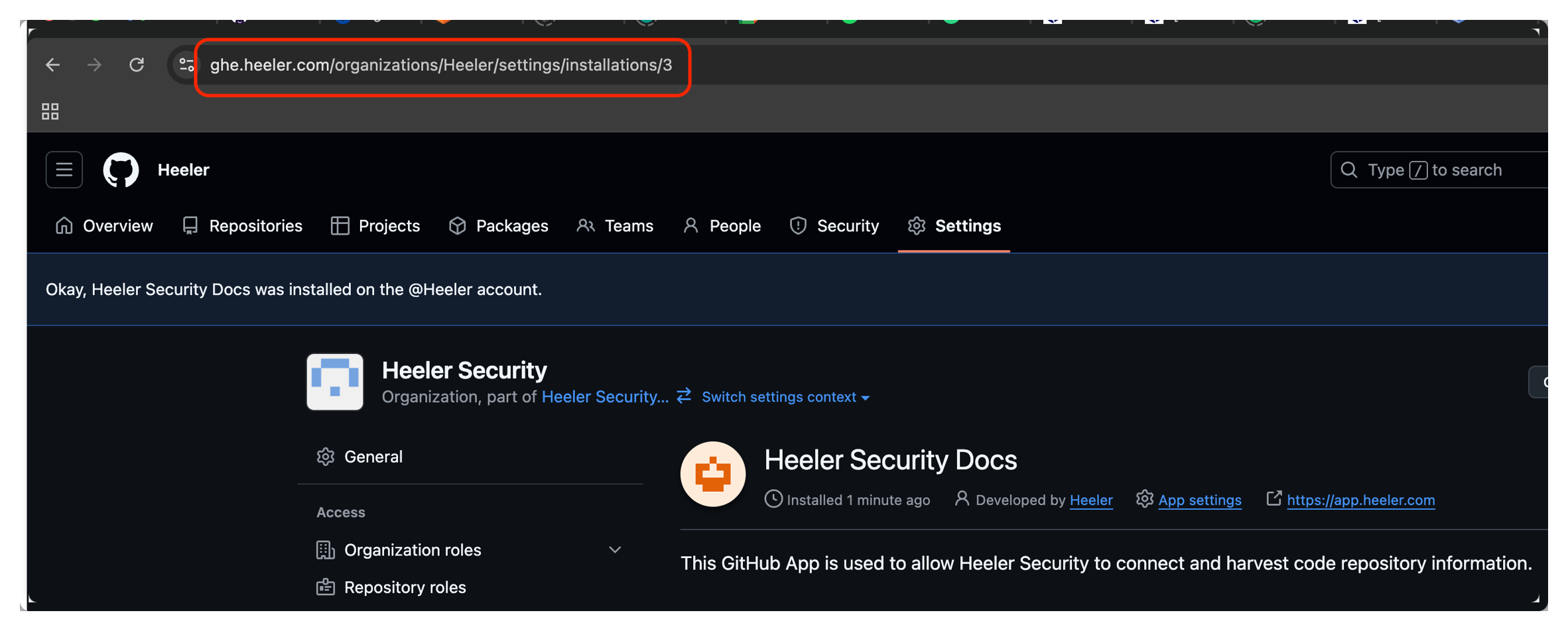Click the 'Heeler Security Docs' heading

(890, 460)
